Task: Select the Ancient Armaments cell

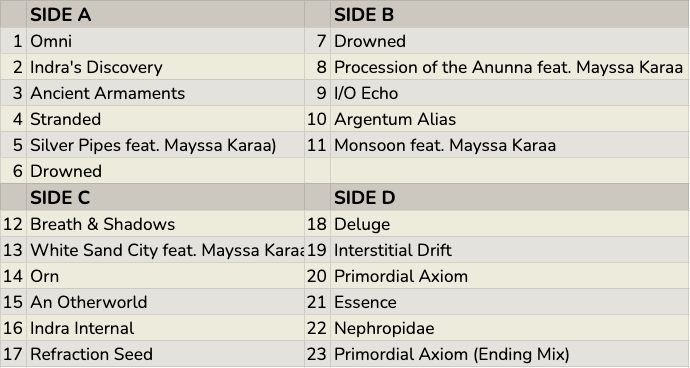Action: point(165,93)
